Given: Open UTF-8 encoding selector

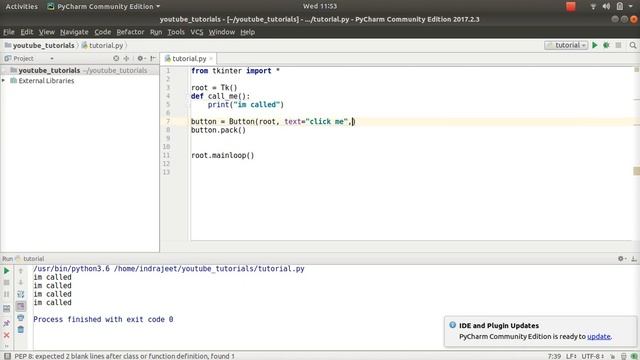Looking at the screenshot, I should 593,356.
